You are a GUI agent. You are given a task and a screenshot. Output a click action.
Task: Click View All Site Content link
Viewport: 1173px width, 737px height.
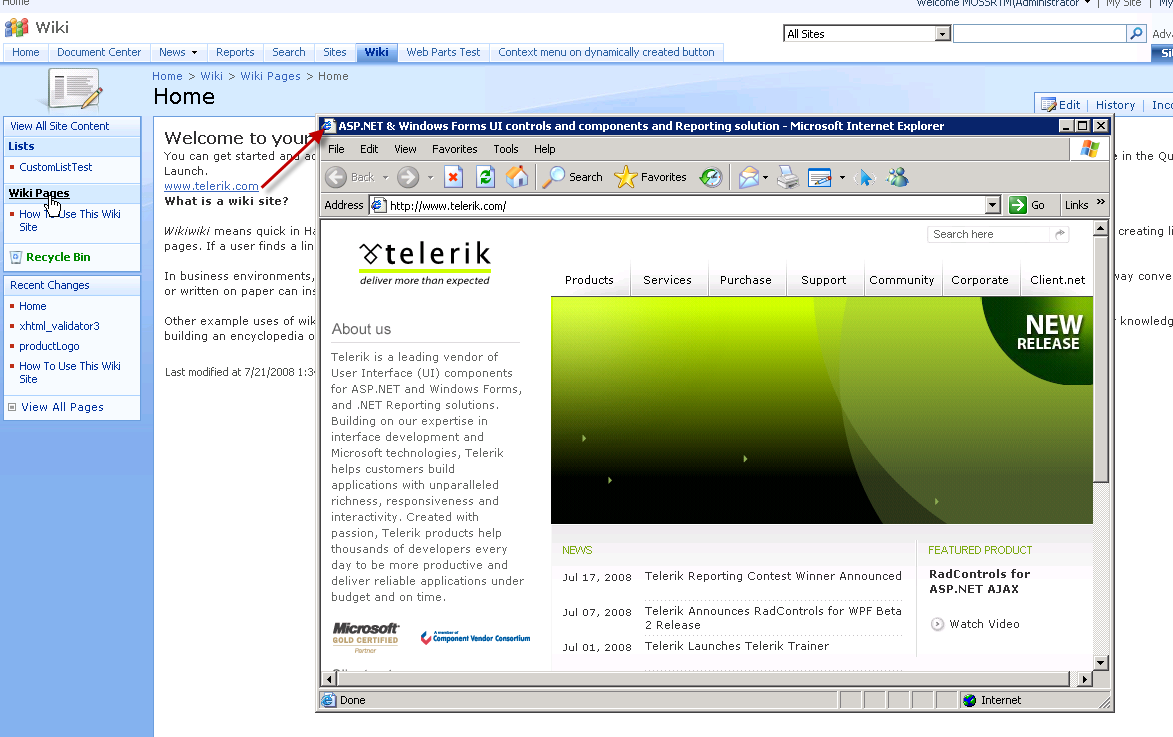click(x=60, y=126)
